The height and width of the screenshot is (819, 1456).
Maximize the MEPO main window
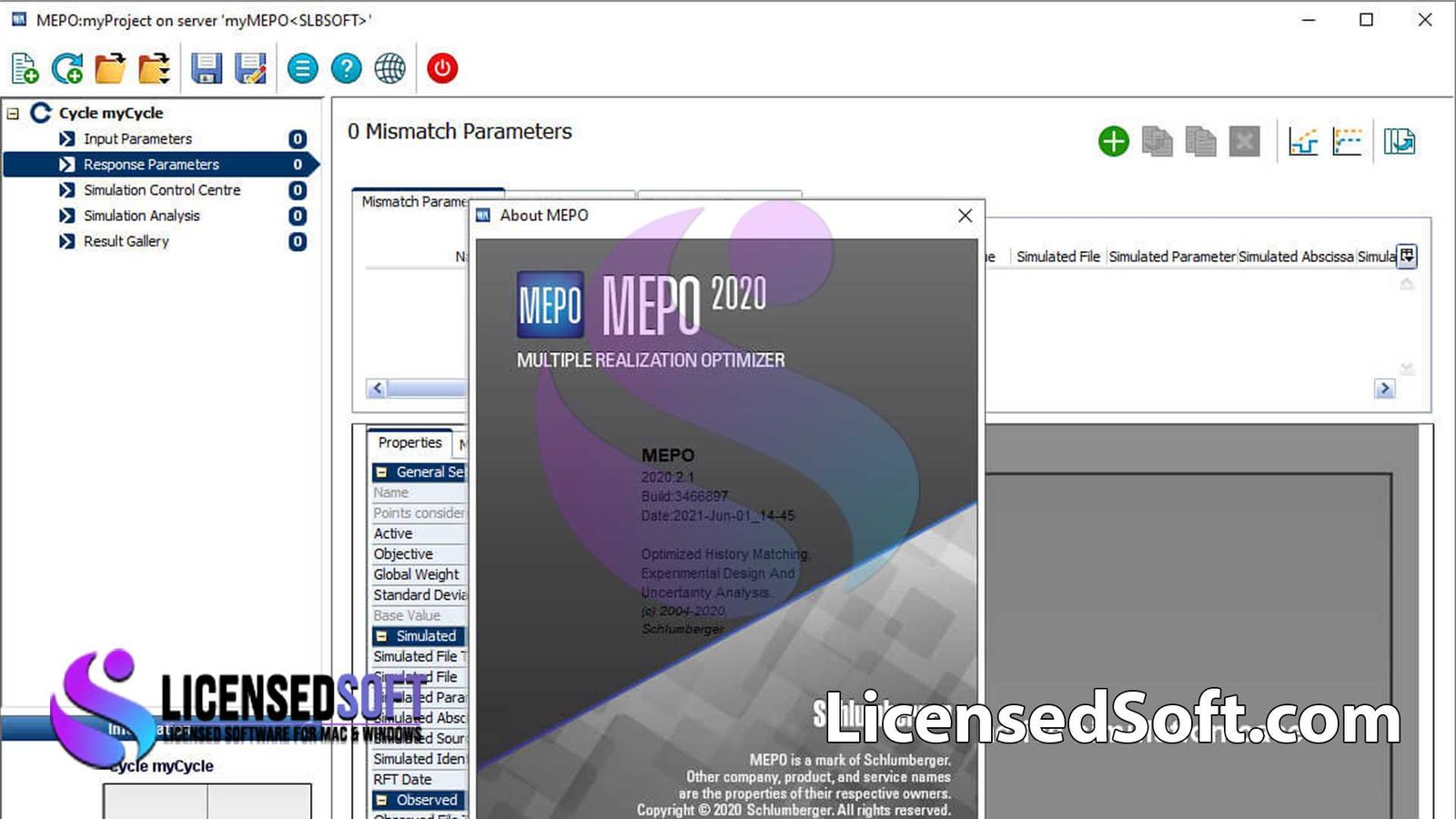[x=1366, y=19]
